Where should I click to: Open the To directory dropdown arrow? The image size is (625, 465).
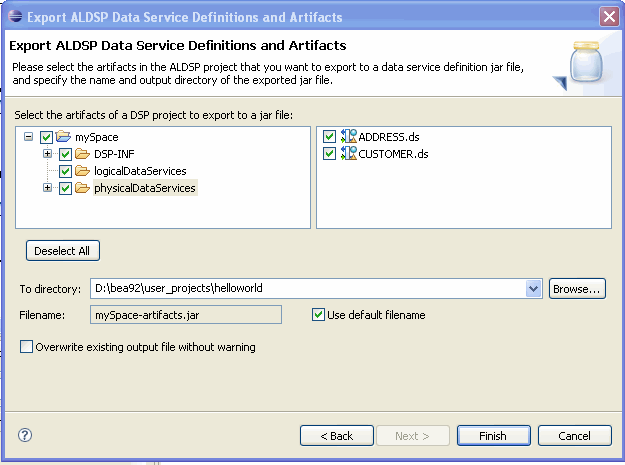pos(533,288)
